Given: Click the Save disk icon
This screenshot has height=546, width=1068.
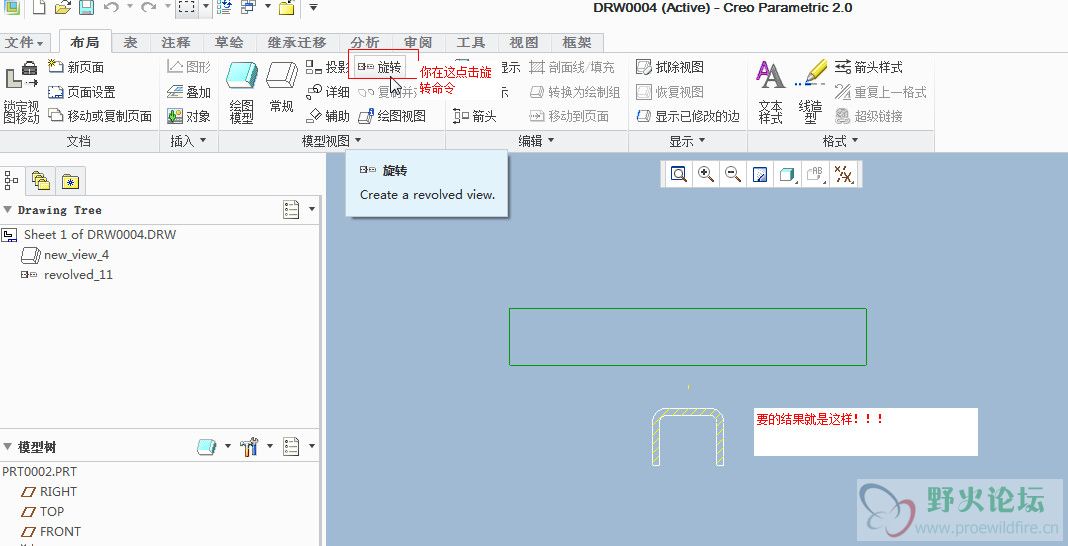Looking at the screenshot, I should click(86, 8).
